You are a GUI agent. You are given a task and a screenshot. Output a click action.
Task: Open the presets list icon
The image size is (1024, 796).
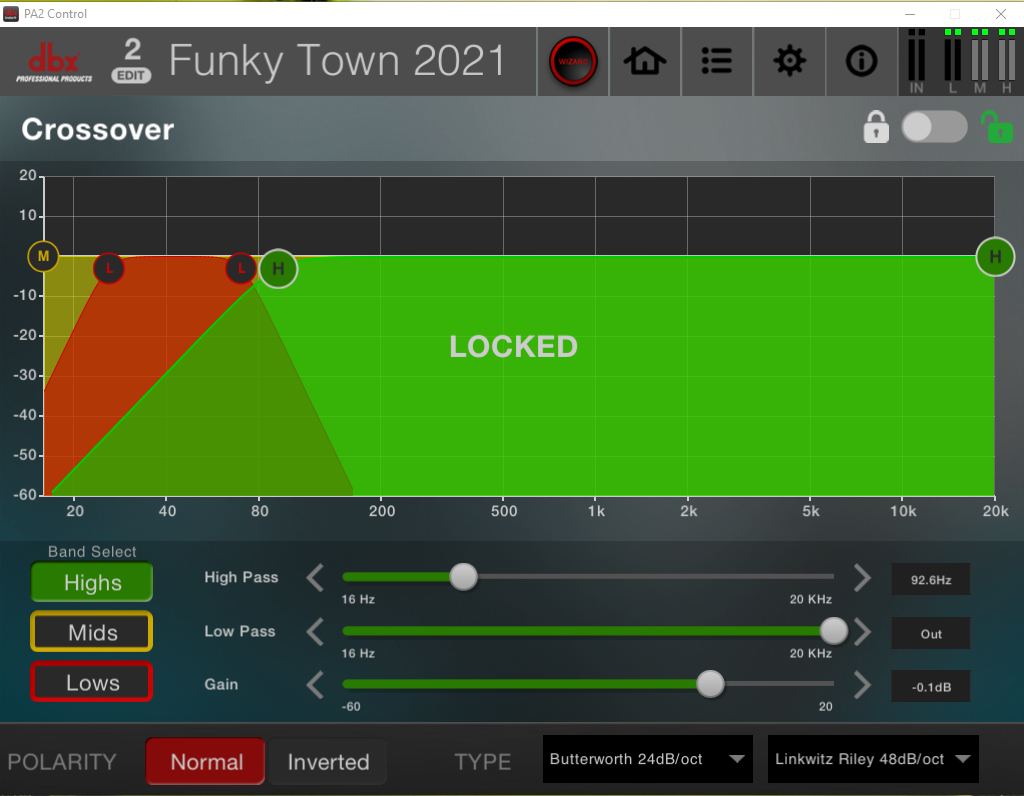pos(717,61)
